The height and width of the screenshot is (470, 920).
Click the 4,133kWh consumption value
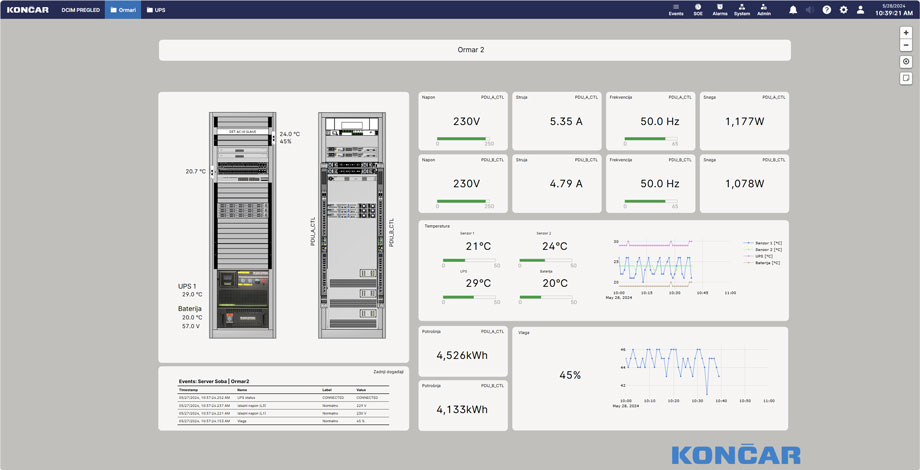click(x=462, y=410)
